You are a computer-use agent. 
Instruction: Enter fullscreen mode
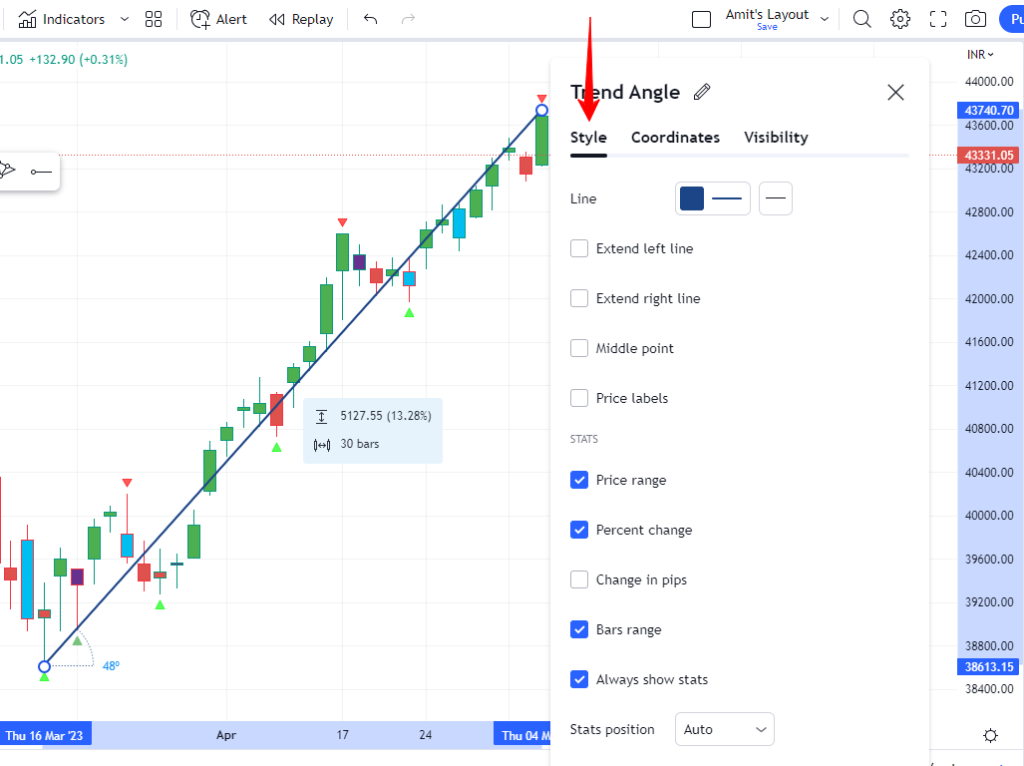938,18
